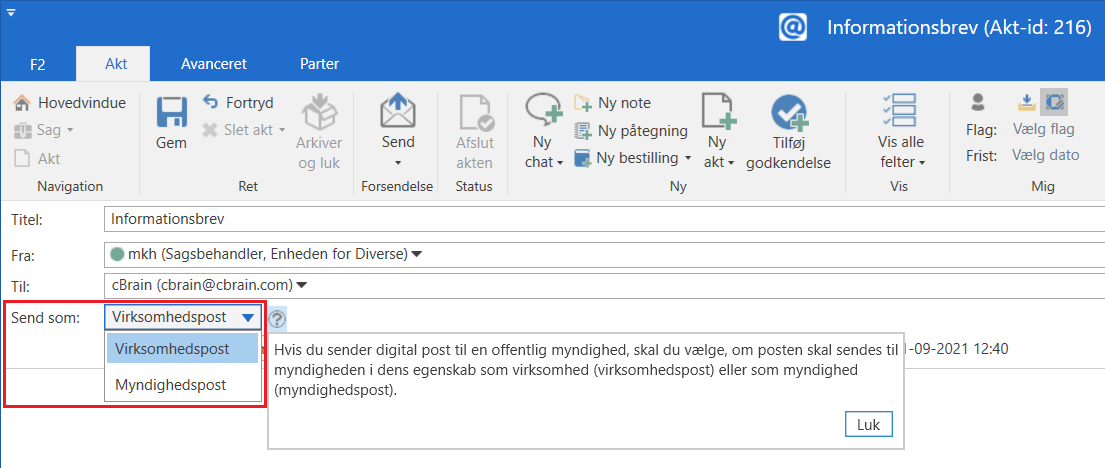
Task: Click Vælg flag next to Flag
Action: (x=1043, y=129)
